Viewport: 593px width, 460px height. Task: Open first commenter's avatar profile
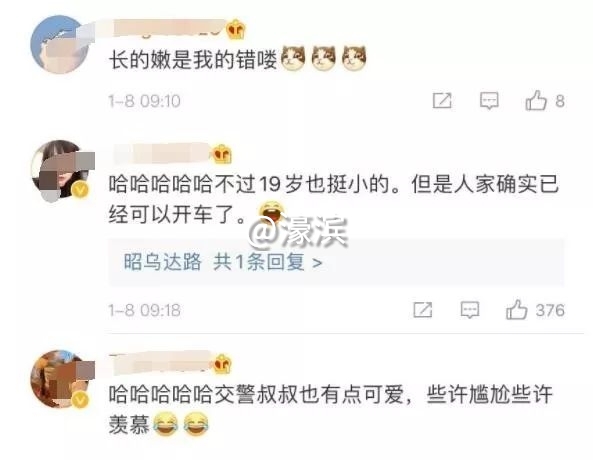pos(60,44)
